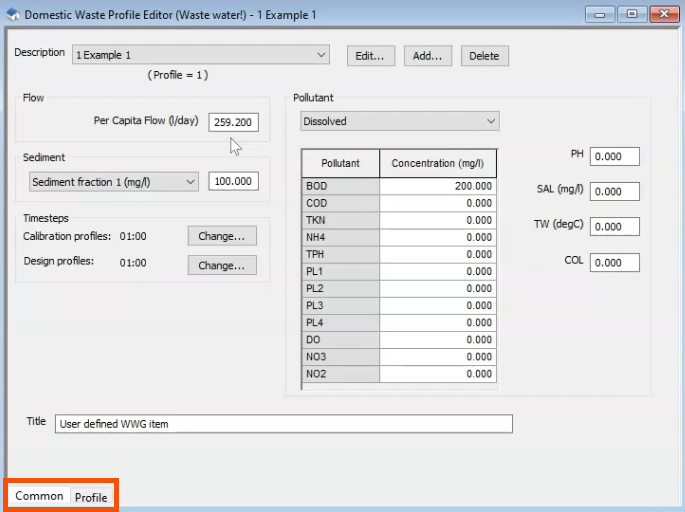This screenshot has height=512, width=685.
Task: Select the Per Capita Flow input field
Action: (233, 122)
